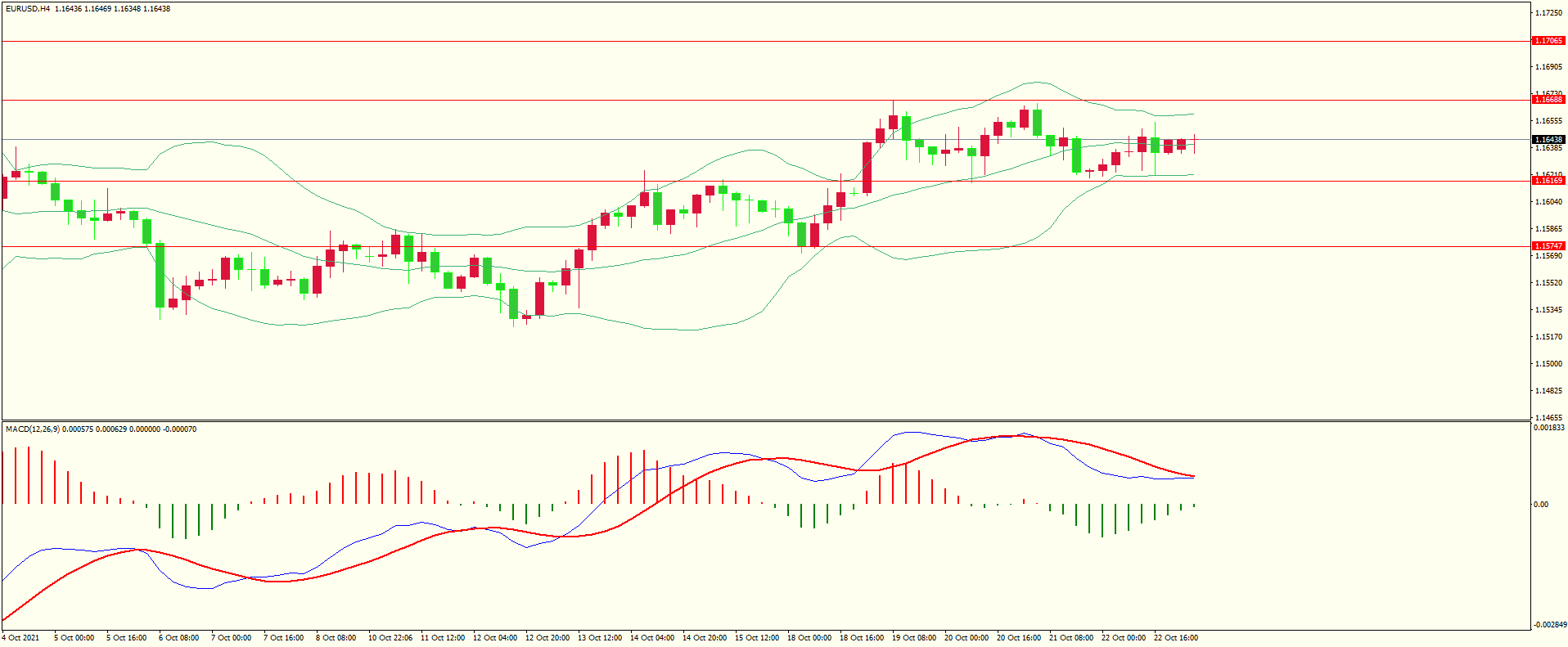Select the red 1.16169 price level tag
The image size is (1568, 647).
tap(1548, 181)
